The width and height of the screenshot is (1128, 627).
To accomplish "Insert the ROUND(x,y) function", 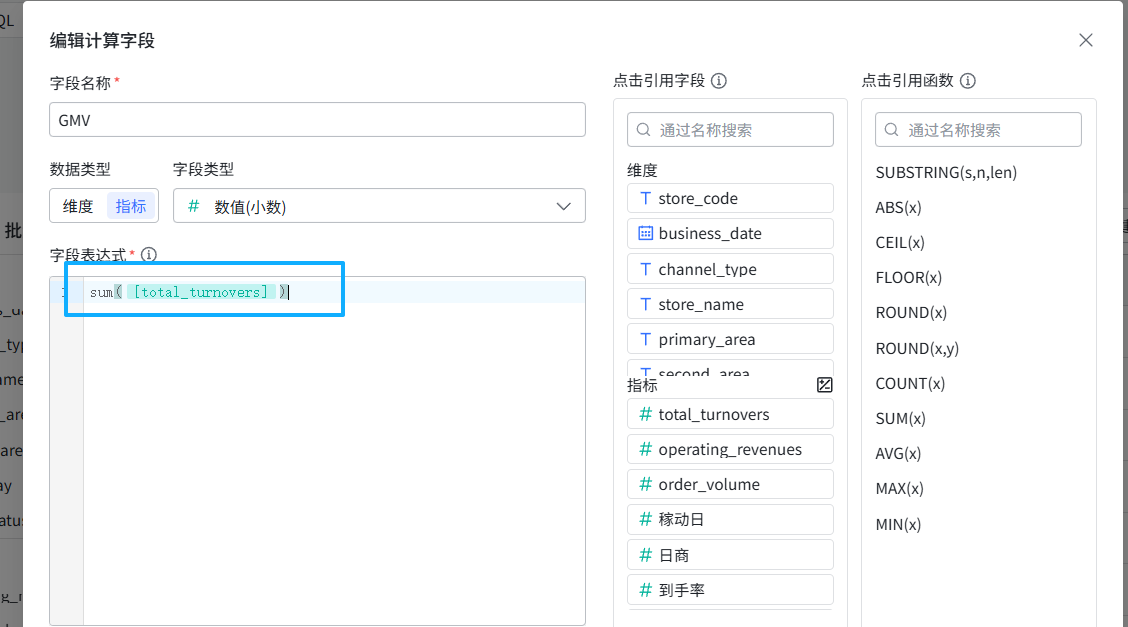I will coord(916,348).
